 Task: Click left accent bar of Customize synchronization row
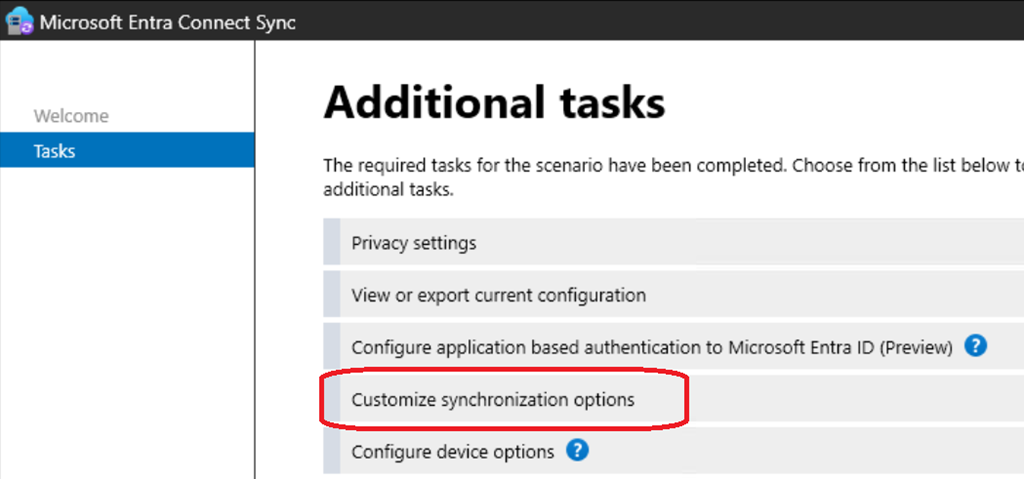click(331, 399)
